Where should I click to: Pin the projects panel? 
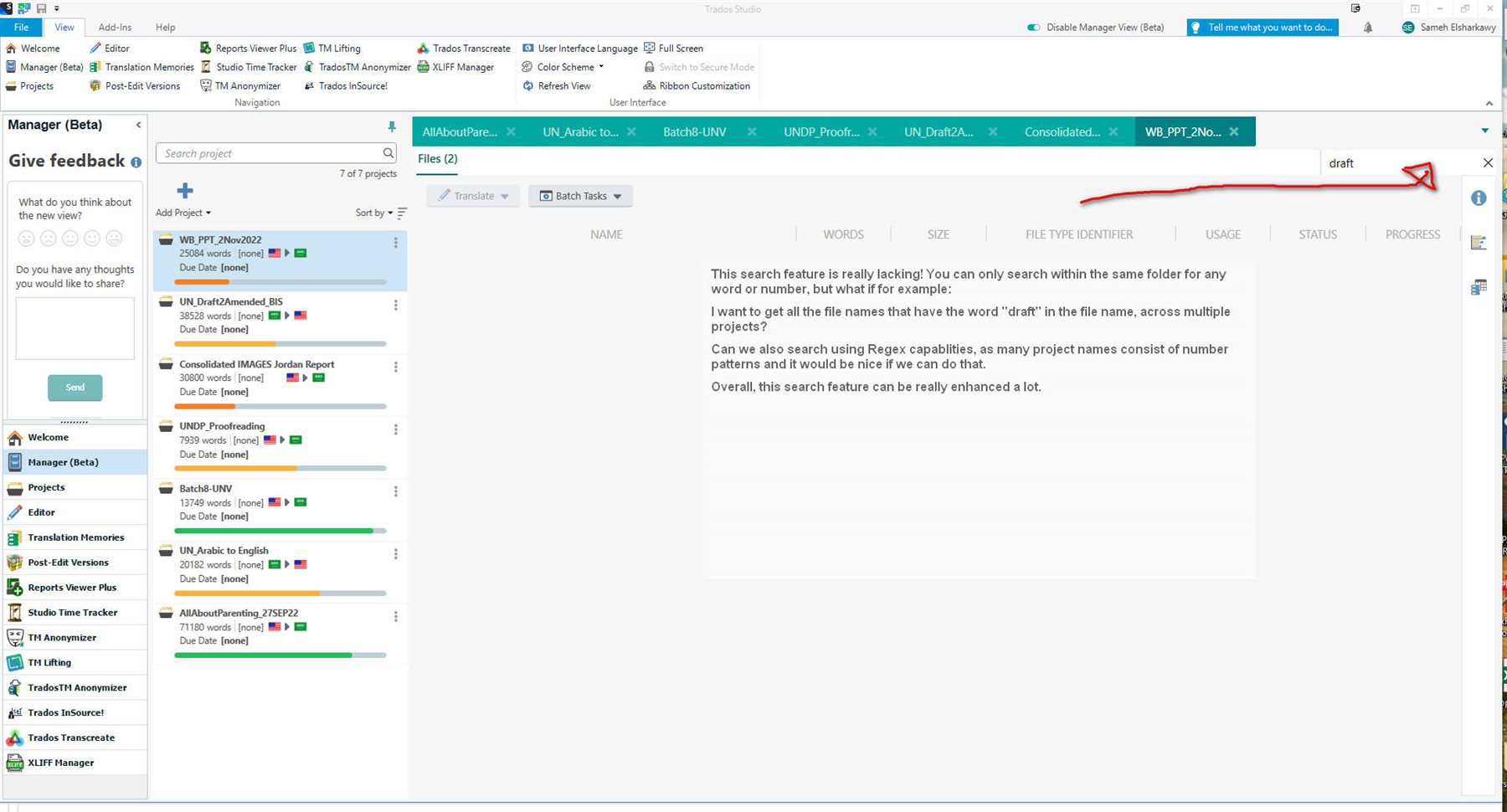pyautogui.click(x=391, y=126)
